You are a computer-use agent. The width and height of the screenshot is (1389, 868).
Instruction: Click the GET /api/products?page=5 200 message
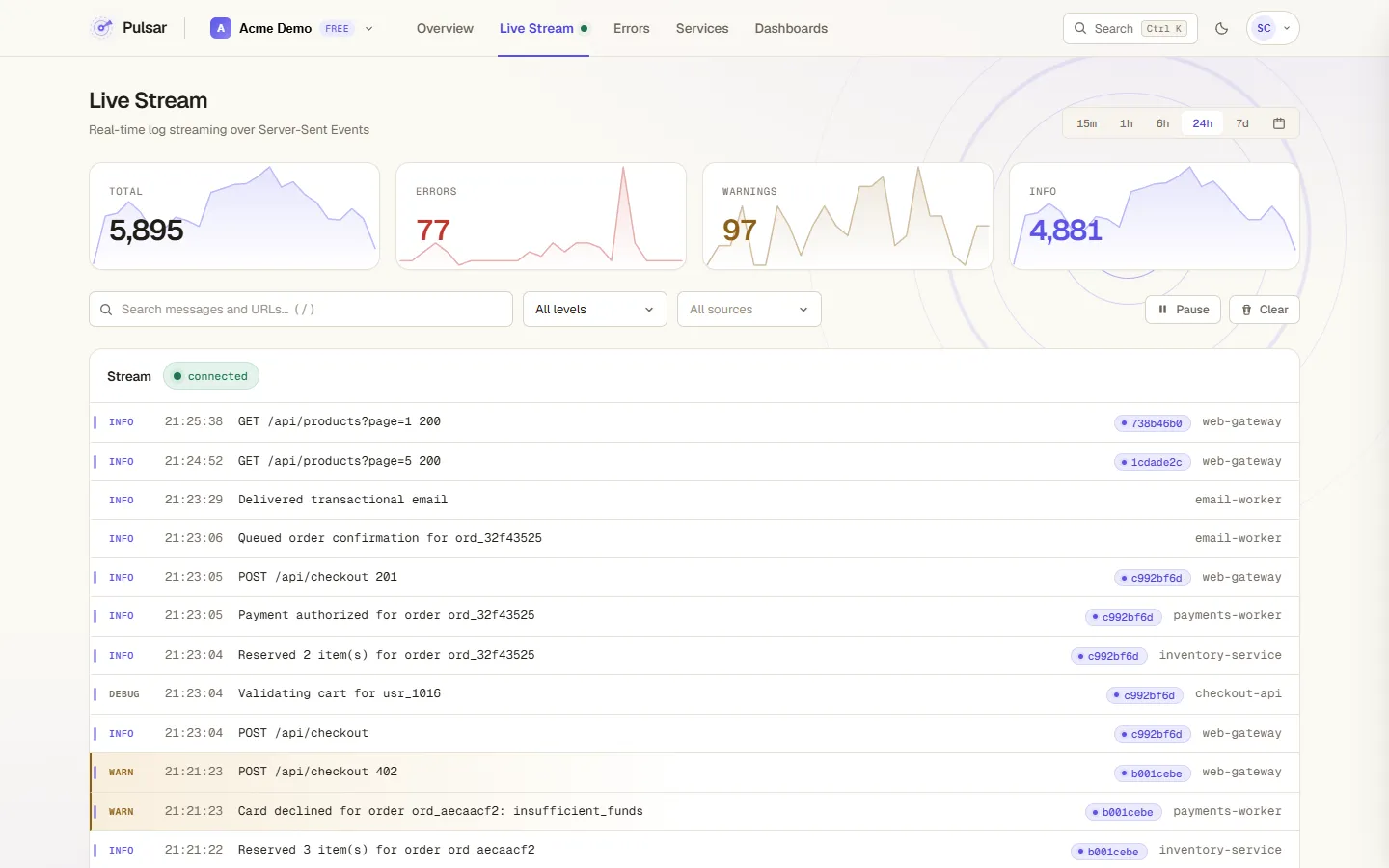point(340,461)
